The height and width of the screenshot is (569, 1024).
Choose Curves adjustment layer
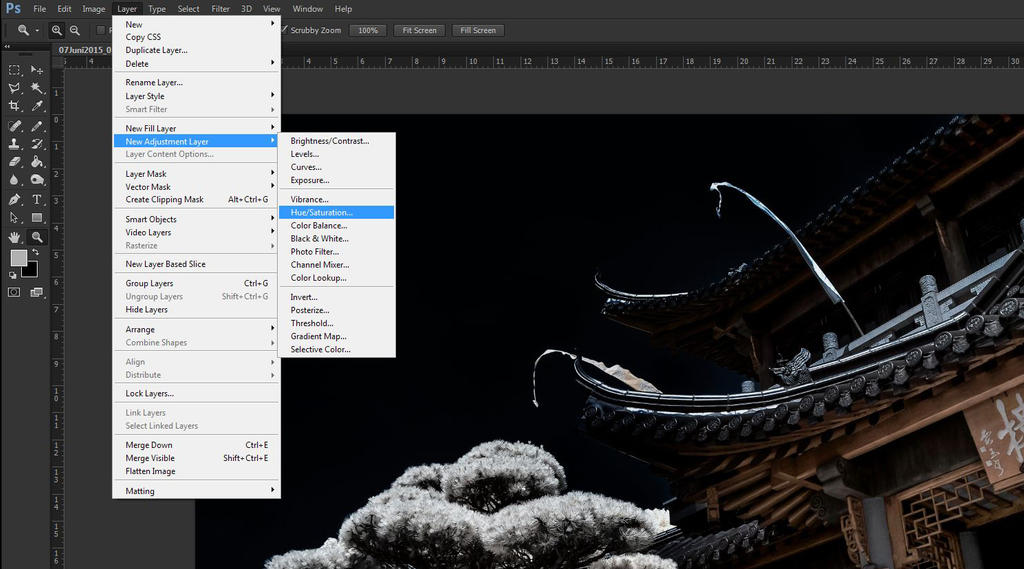(336, 167)
